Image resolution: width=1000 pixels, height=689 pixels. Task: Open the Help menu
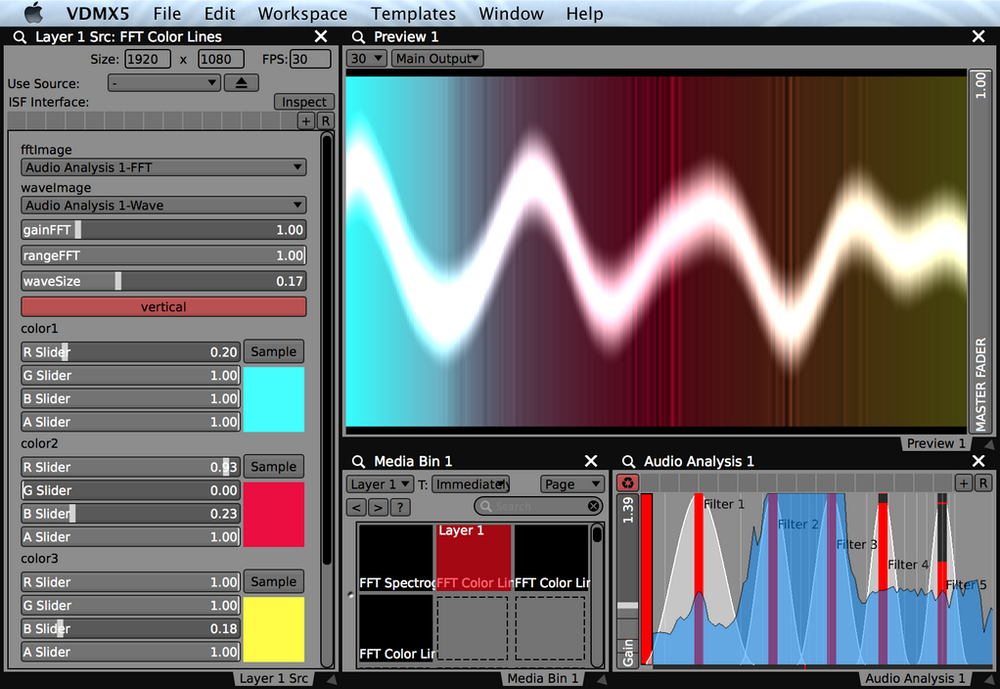coord(584,13)
